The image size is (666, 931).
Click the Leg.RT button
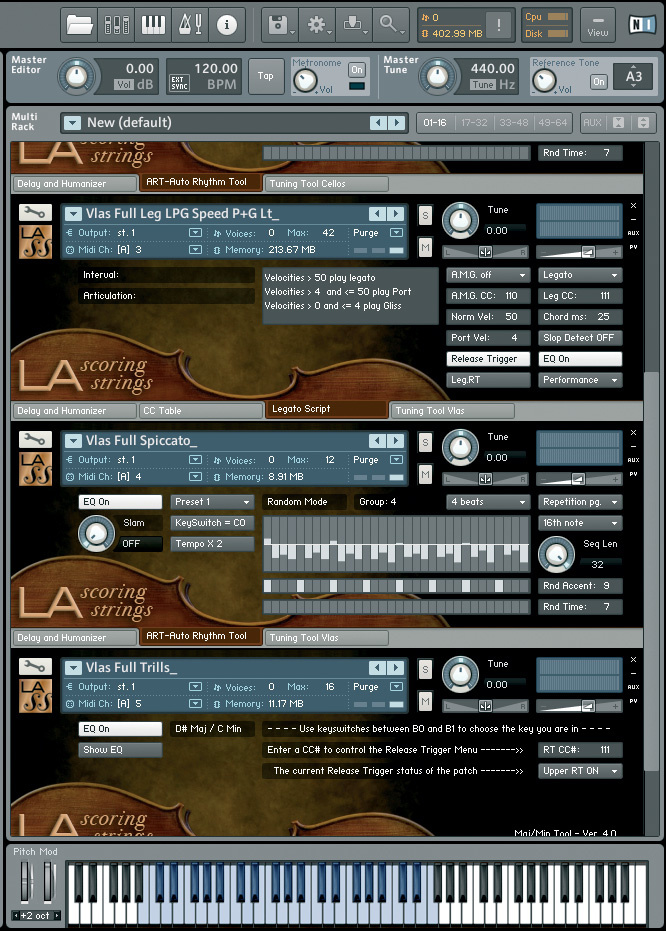click(488, 379)
